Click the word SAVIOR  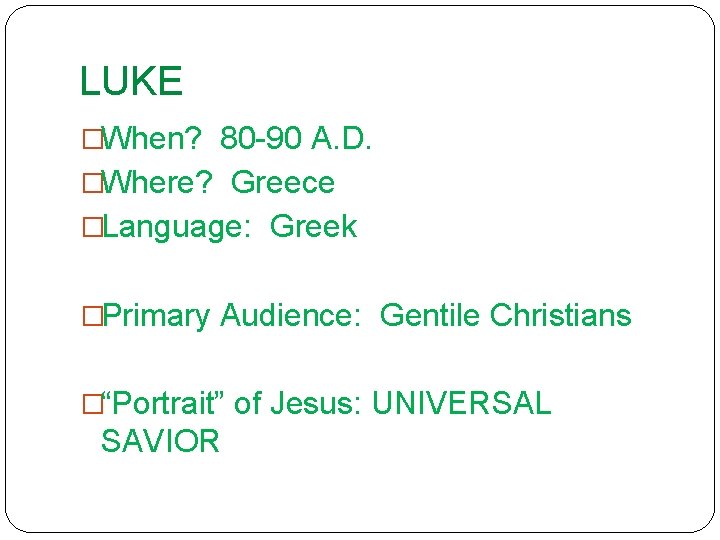click(160, 441)
